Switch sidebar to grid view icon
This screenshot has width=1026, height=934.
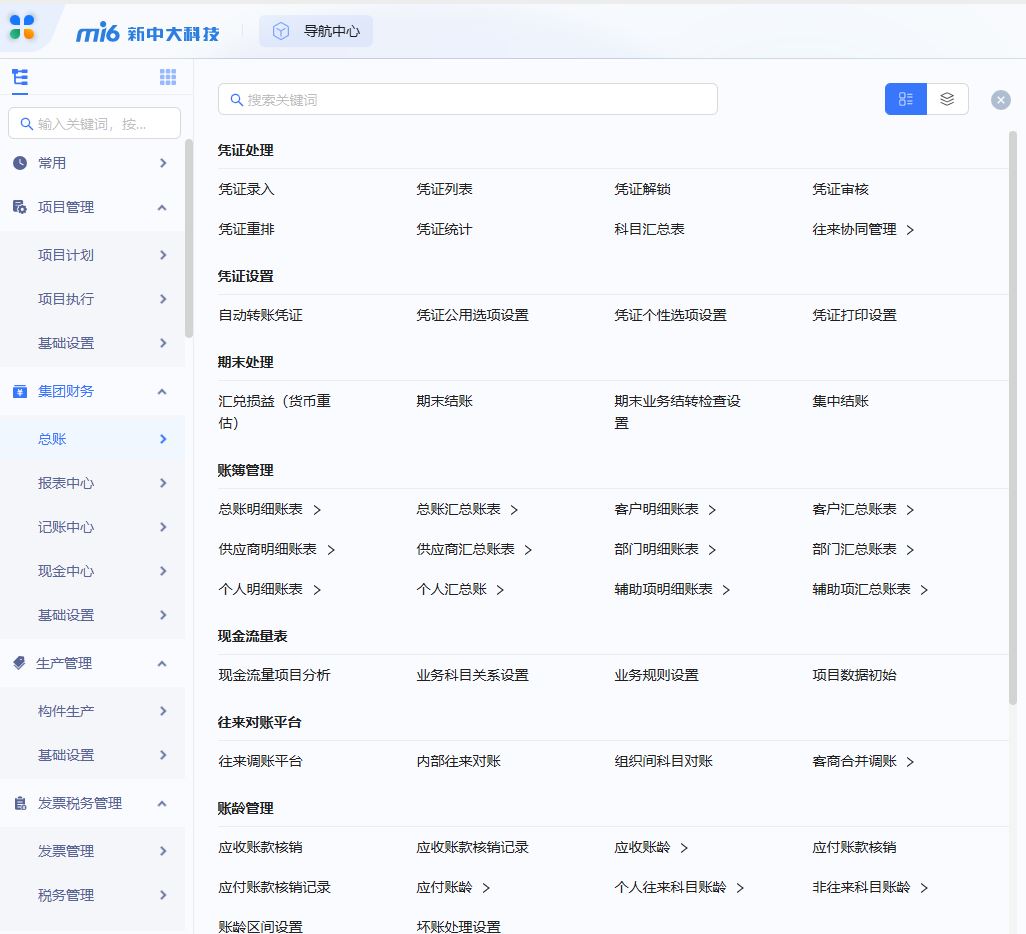(168, 78)
